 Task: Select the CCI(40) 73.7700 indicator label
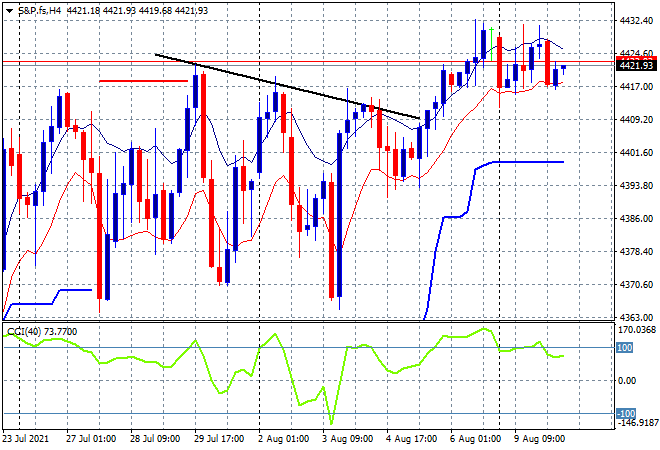coord(42,332)
